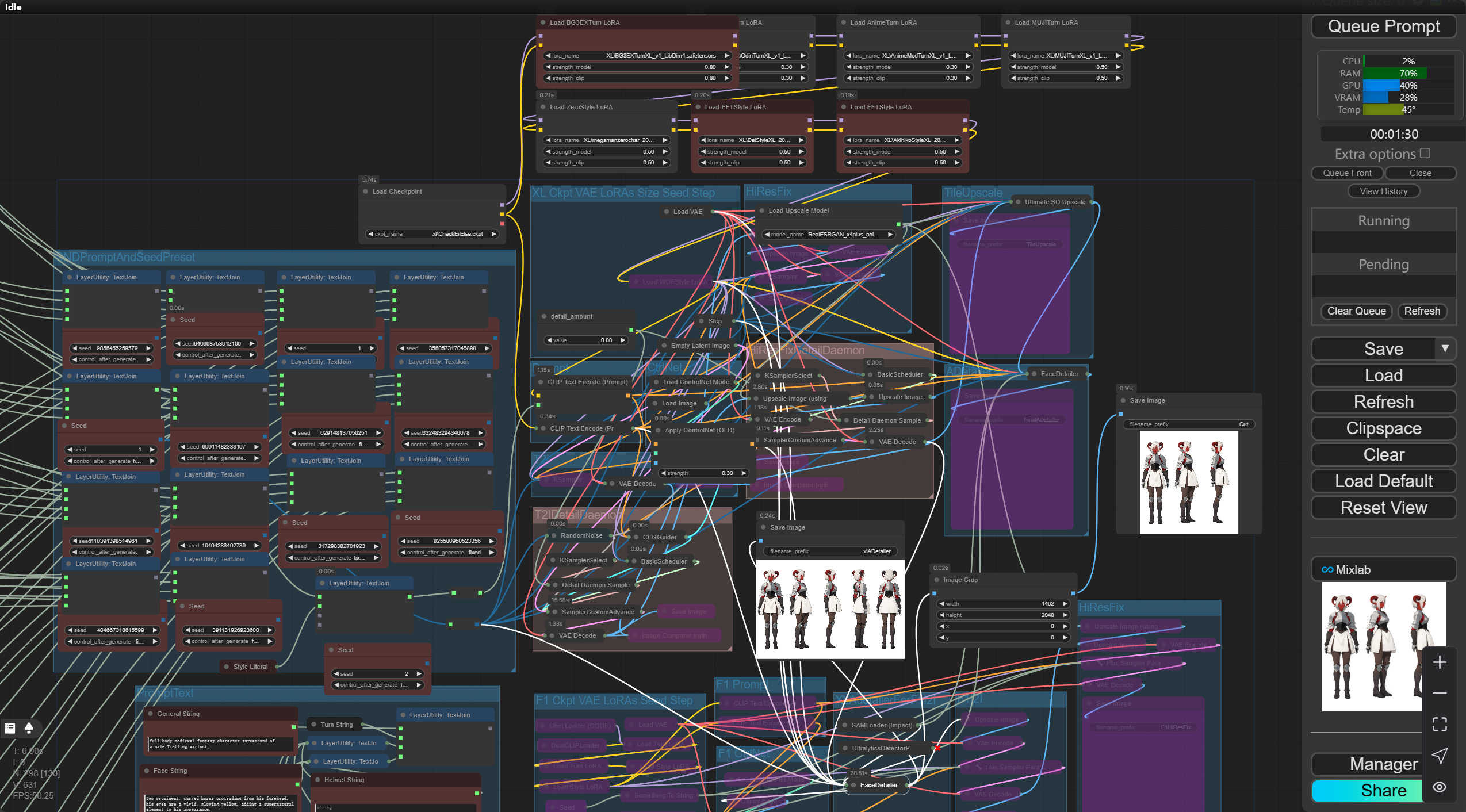
Task: Adjust strength value on Apply ControlNet
Action: point(704,473)
